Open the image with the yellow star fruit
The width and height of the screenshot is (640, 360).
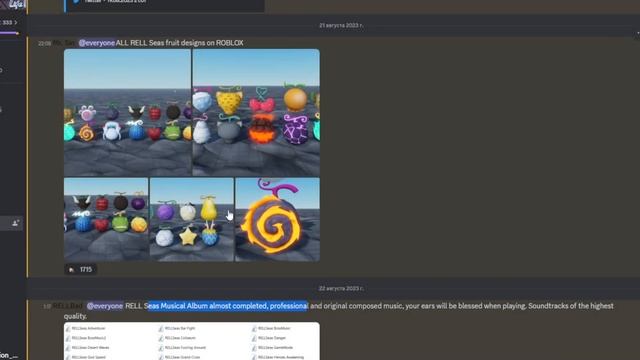pyautogui.click(x=192, y=219)
